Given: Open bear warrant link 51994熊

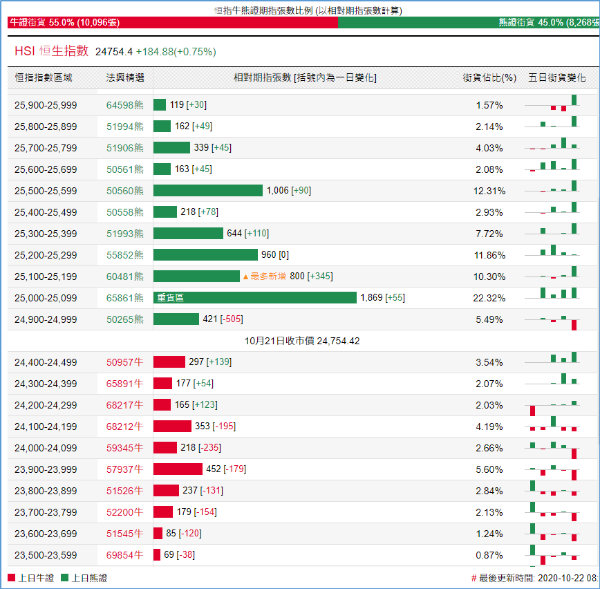Looking at the screenshot, I should (x=125, y=127).
